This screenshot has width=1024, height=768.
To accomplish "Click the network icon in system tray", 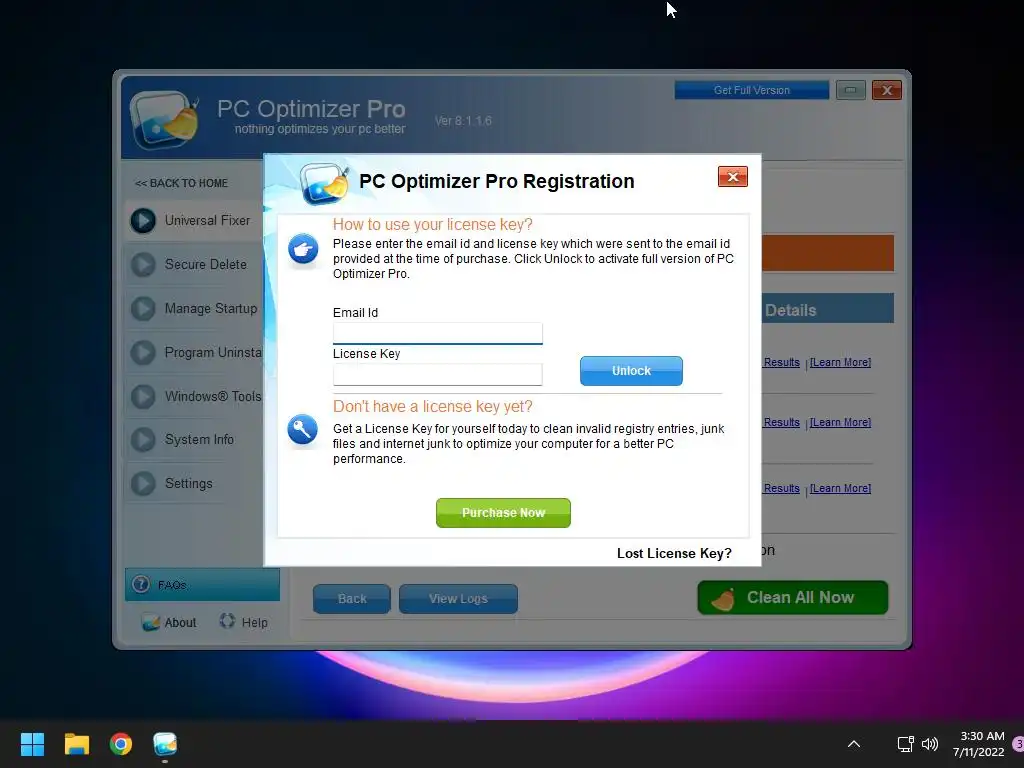I will 905,744.
